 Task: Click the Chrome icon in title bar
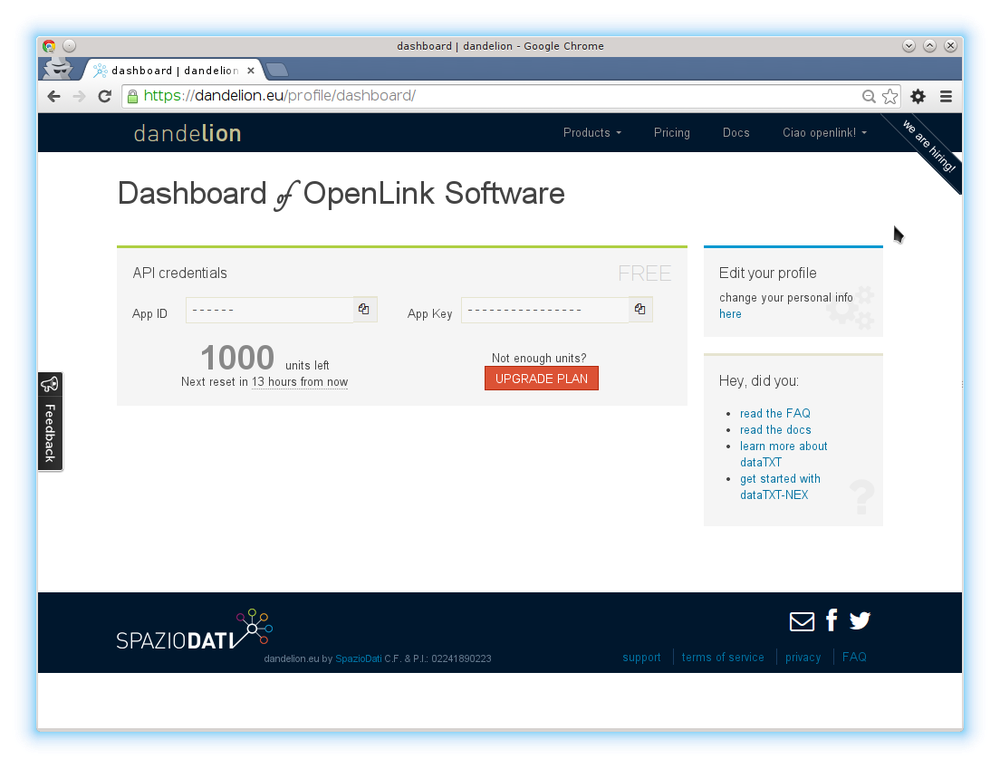(49, 46)
